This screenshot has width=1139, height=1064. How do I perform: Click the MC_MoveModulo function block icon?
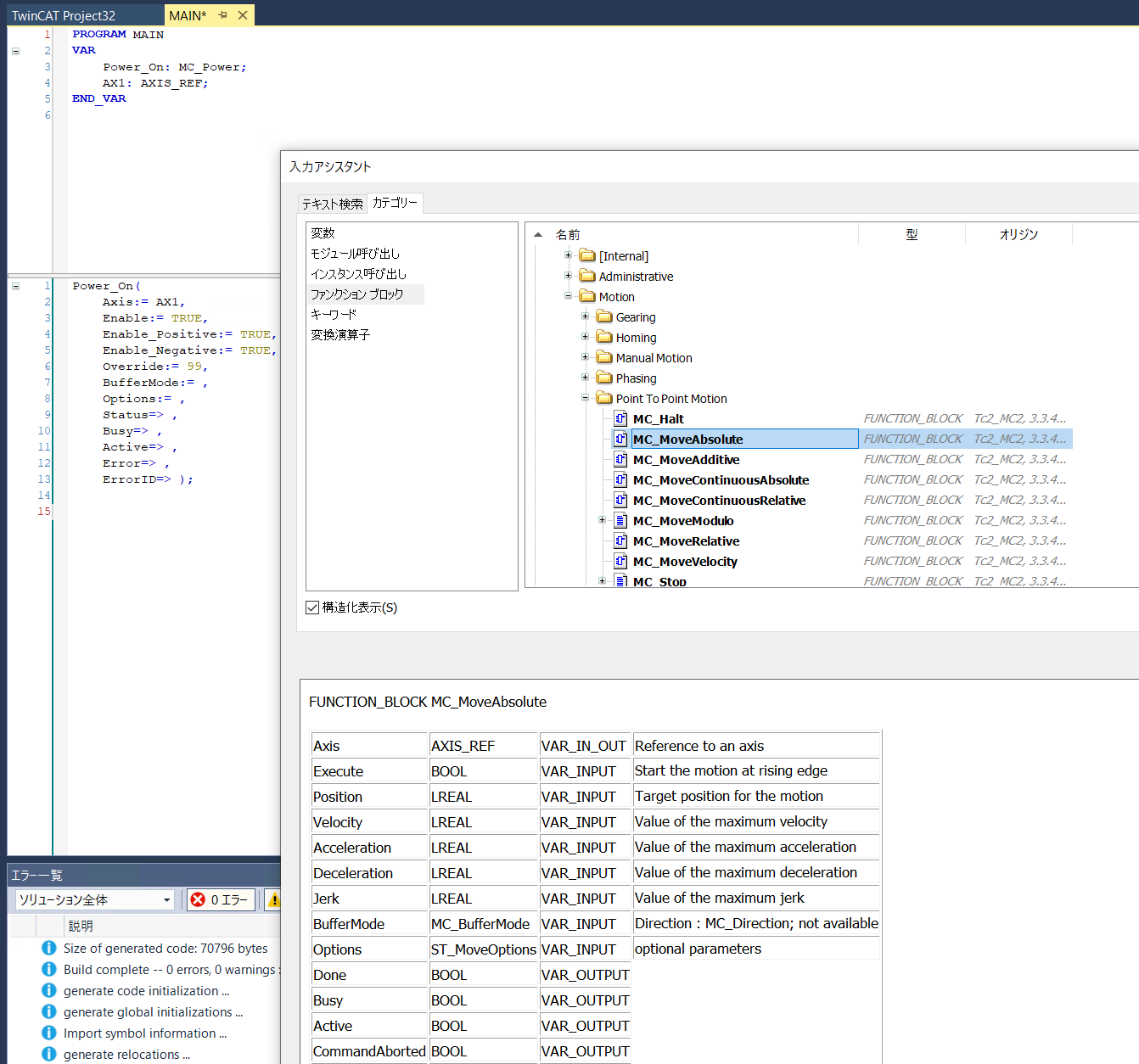tap(620, 520)
